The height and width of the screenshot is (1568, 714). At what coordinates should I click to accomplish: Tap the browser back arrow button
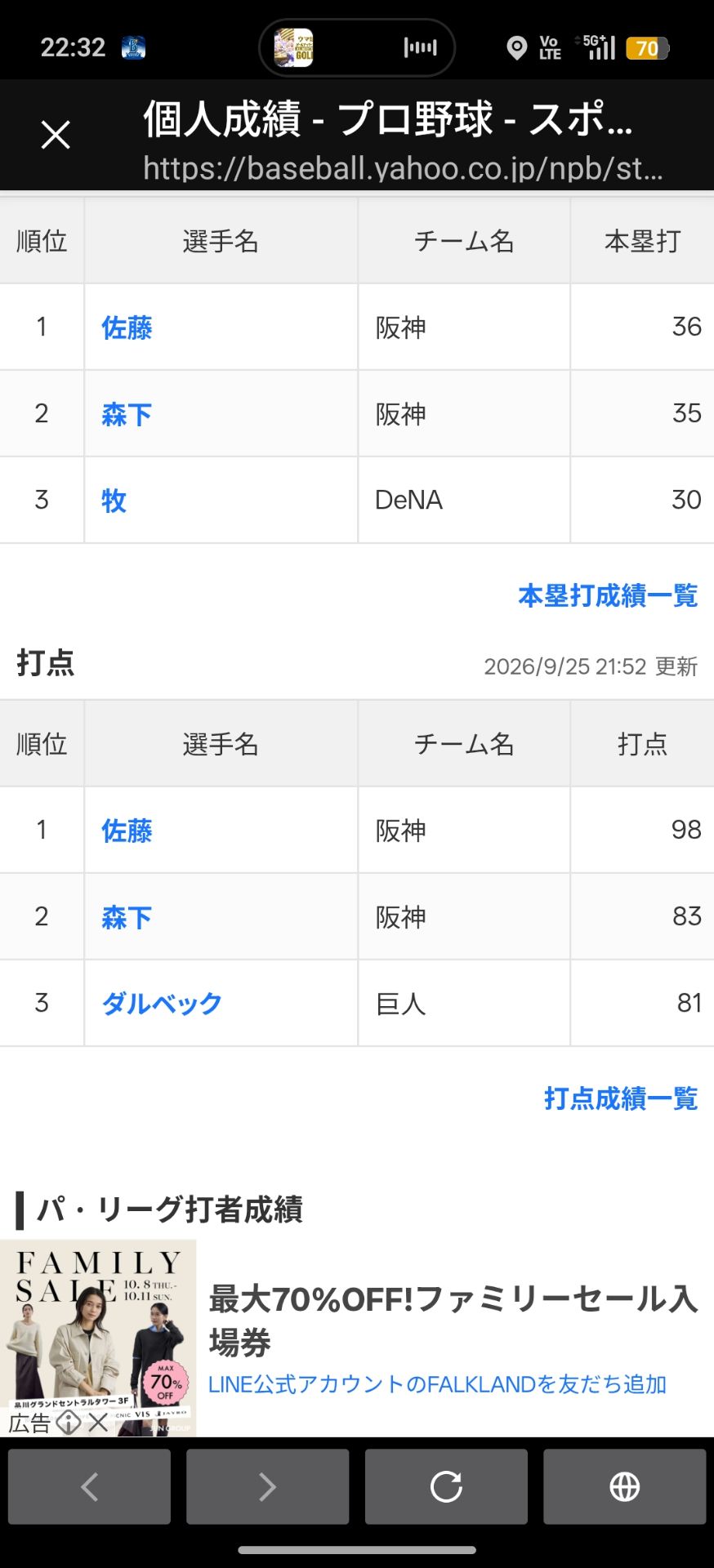pos(90,1486)
